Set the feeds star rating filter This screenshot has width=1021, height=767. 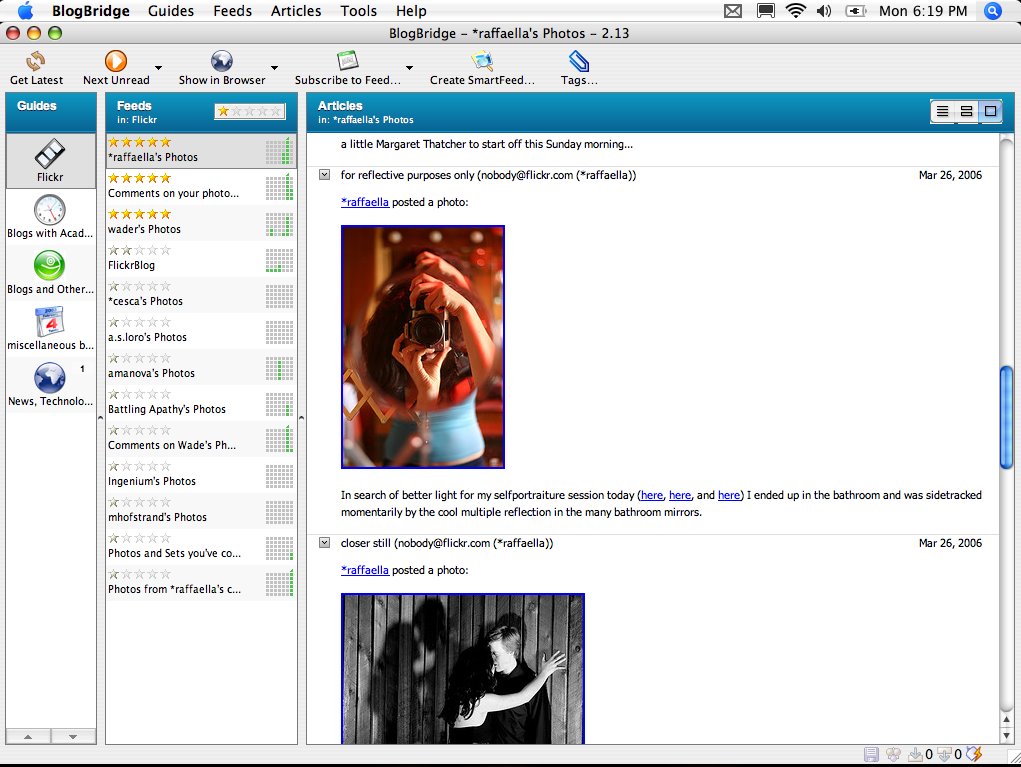(250, 111)
